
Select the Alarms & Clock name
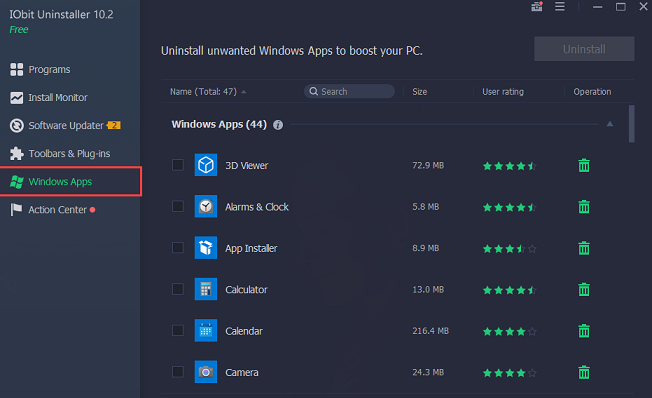pos(257,207)
